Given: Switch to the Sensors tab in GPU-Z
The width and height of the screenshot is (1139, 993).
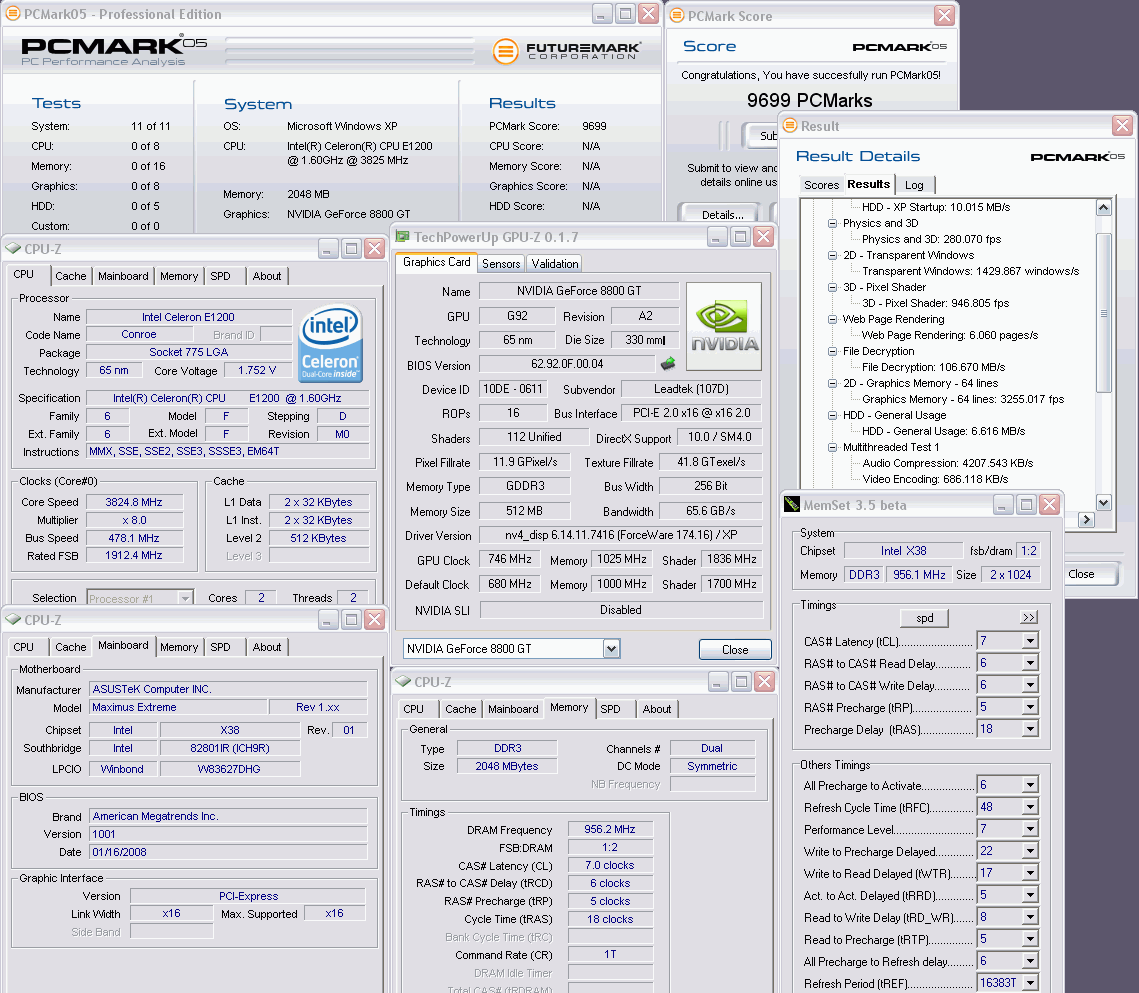Looking at the screenshot, I should 501,264.
